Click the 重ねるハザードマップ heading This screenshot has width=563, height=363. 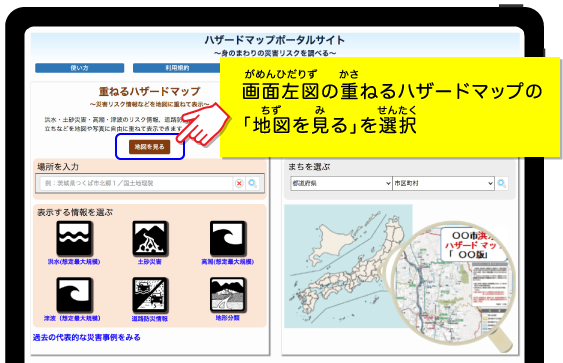[150, 91]
